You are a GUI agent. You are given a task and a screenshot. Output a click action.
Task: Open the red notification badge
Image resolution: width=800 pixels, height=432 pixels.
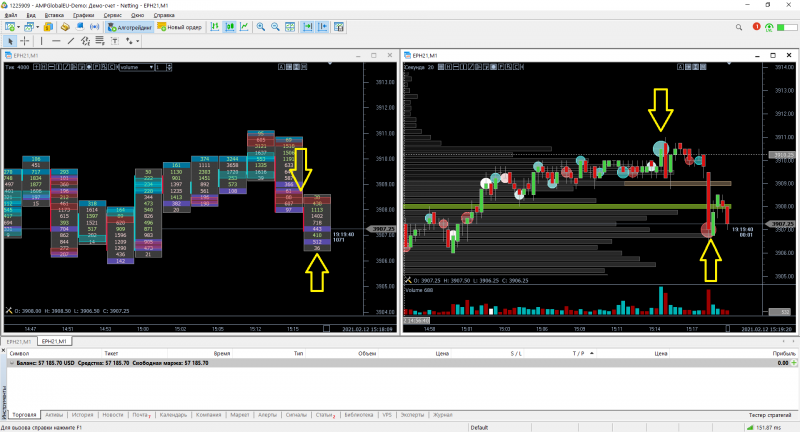click(756, 27)
